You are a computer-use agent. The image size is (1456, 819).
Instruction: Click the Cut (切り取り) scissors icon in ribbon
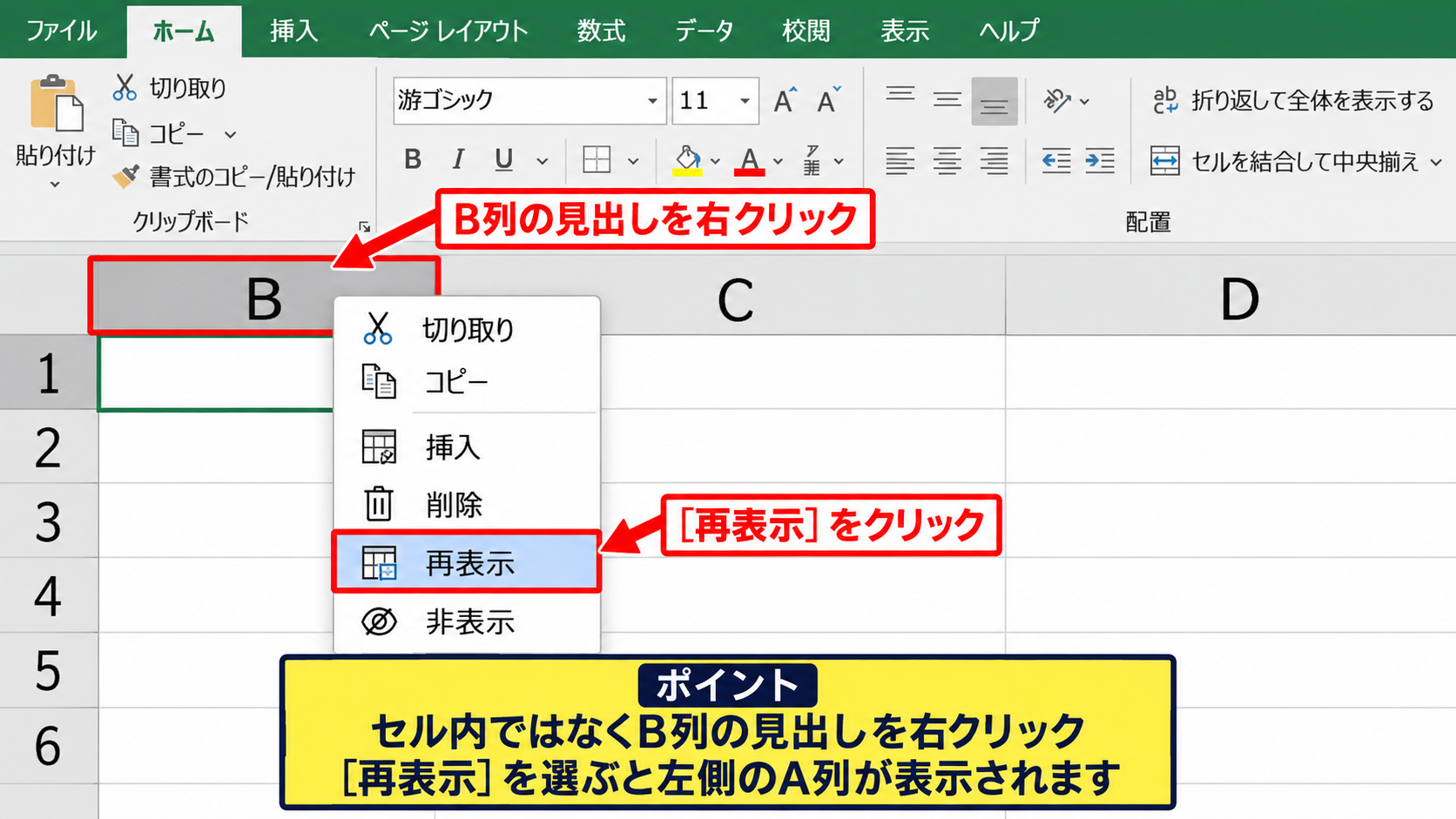(x=125, y=87)
